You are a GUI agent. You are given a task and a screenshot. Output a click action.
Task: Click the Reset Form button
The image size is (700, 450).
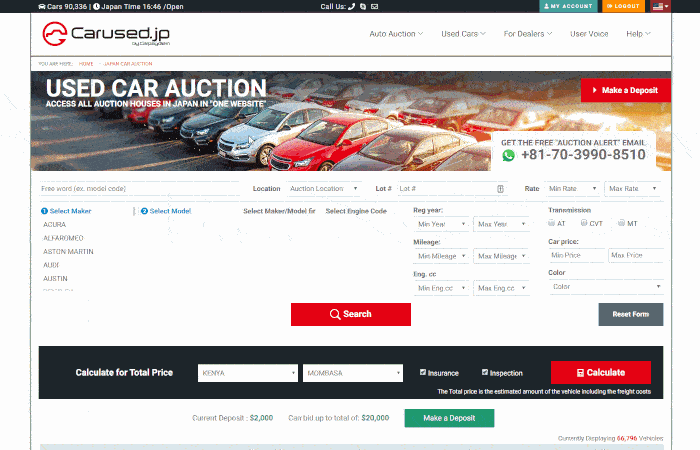(630, 314)
